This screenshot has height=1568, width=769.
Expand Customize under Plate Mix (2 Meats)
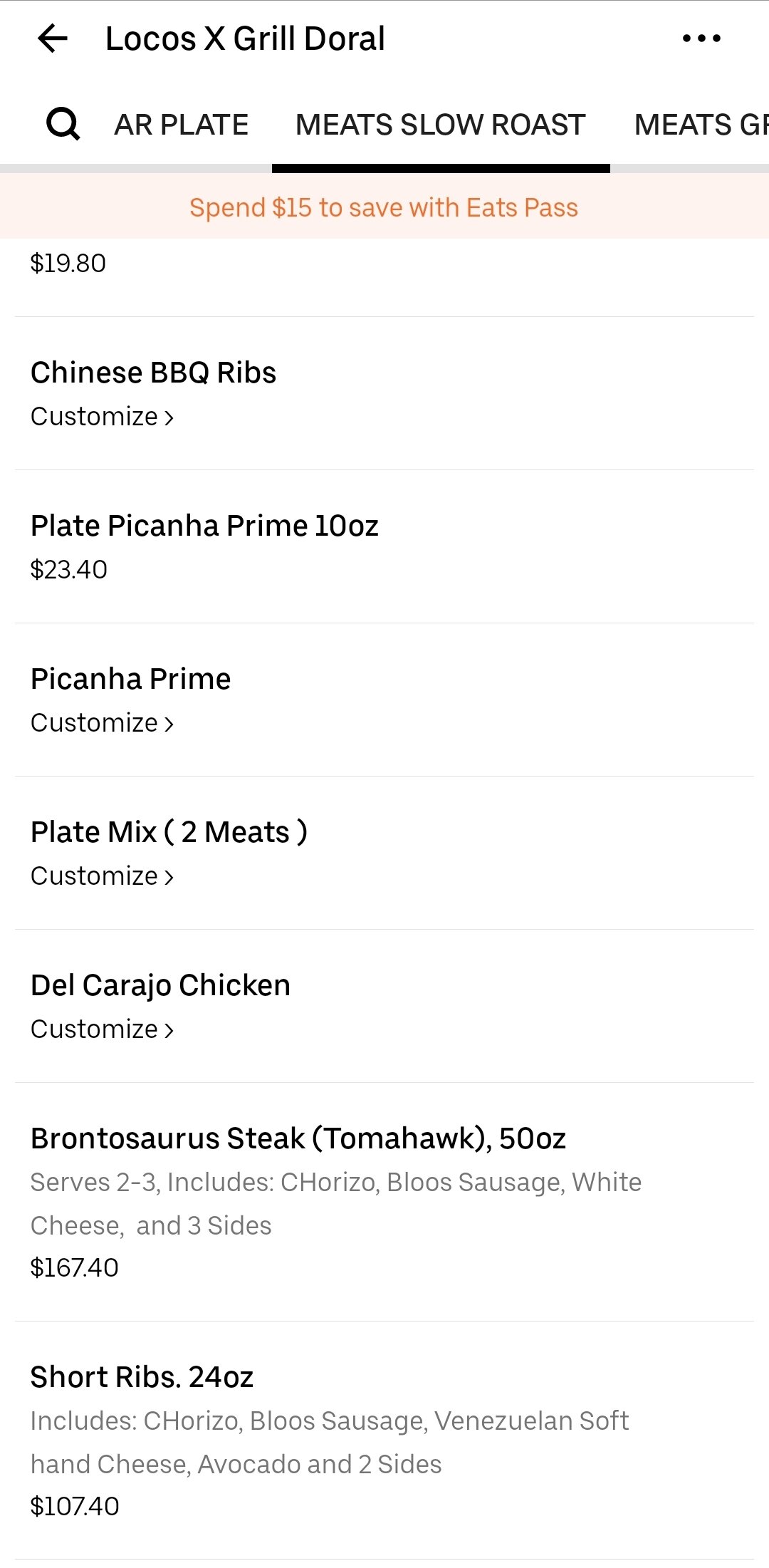click(102, 876)
